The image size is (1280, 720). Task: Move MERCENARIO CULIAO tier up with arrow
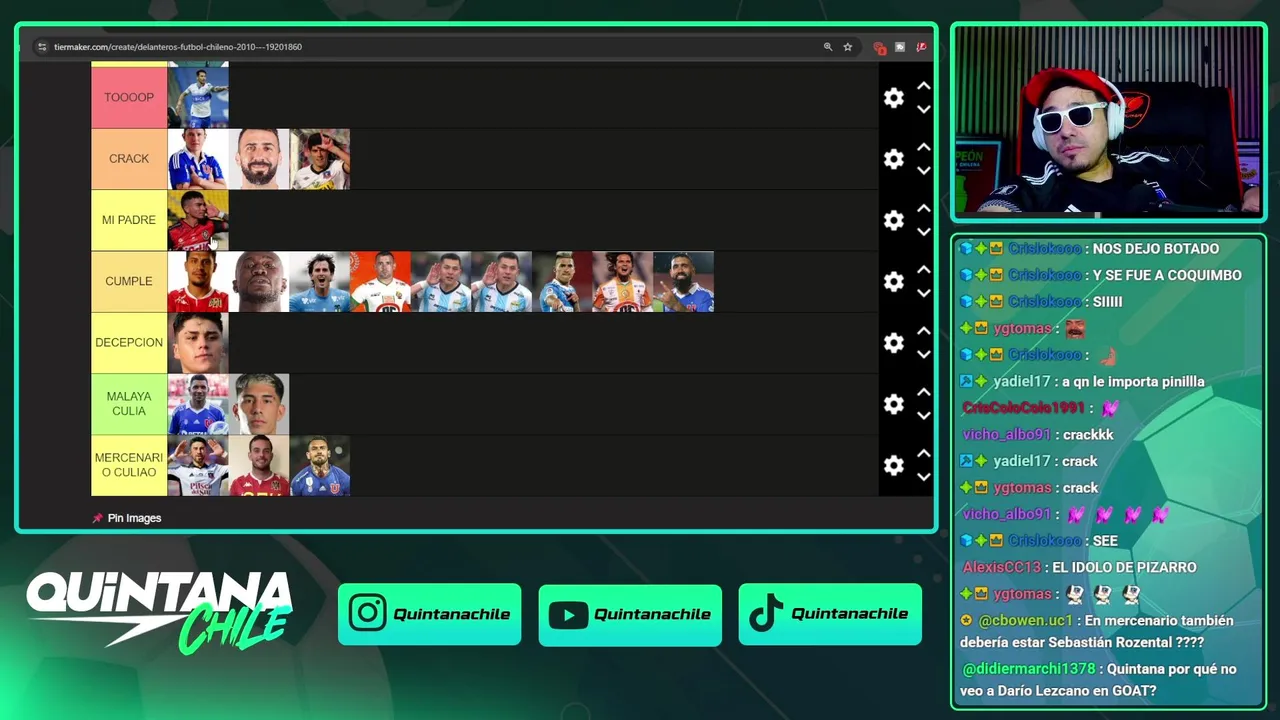(924, 453)
